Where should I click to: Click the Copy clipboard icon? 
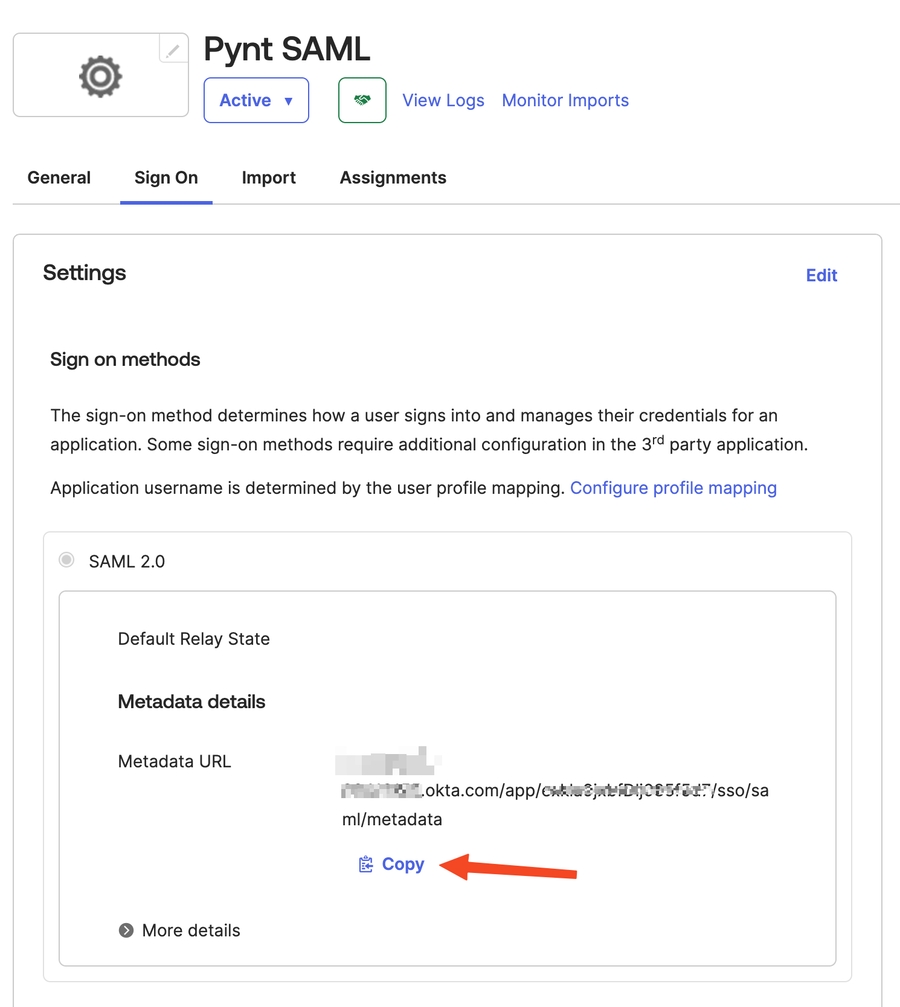click(x=366, y=864)
